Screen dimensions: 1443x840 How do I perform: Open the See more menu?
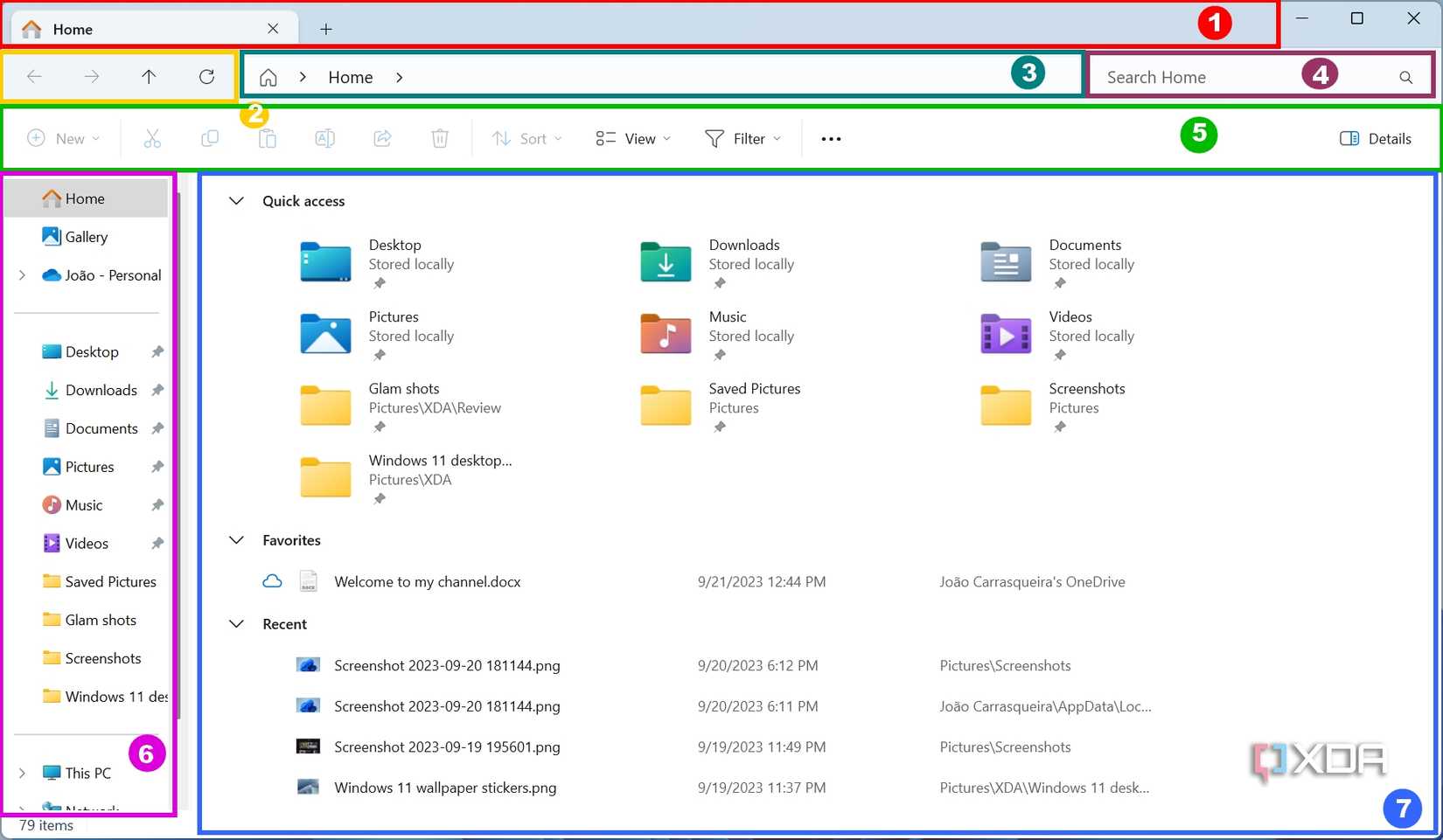(830, 138)
